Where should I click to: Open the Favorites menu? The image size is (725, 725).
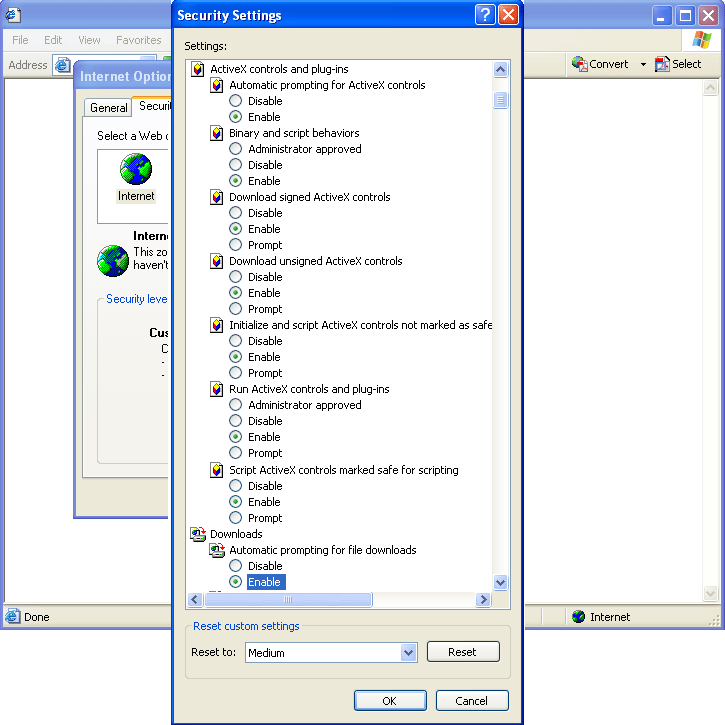click(138, 40)
